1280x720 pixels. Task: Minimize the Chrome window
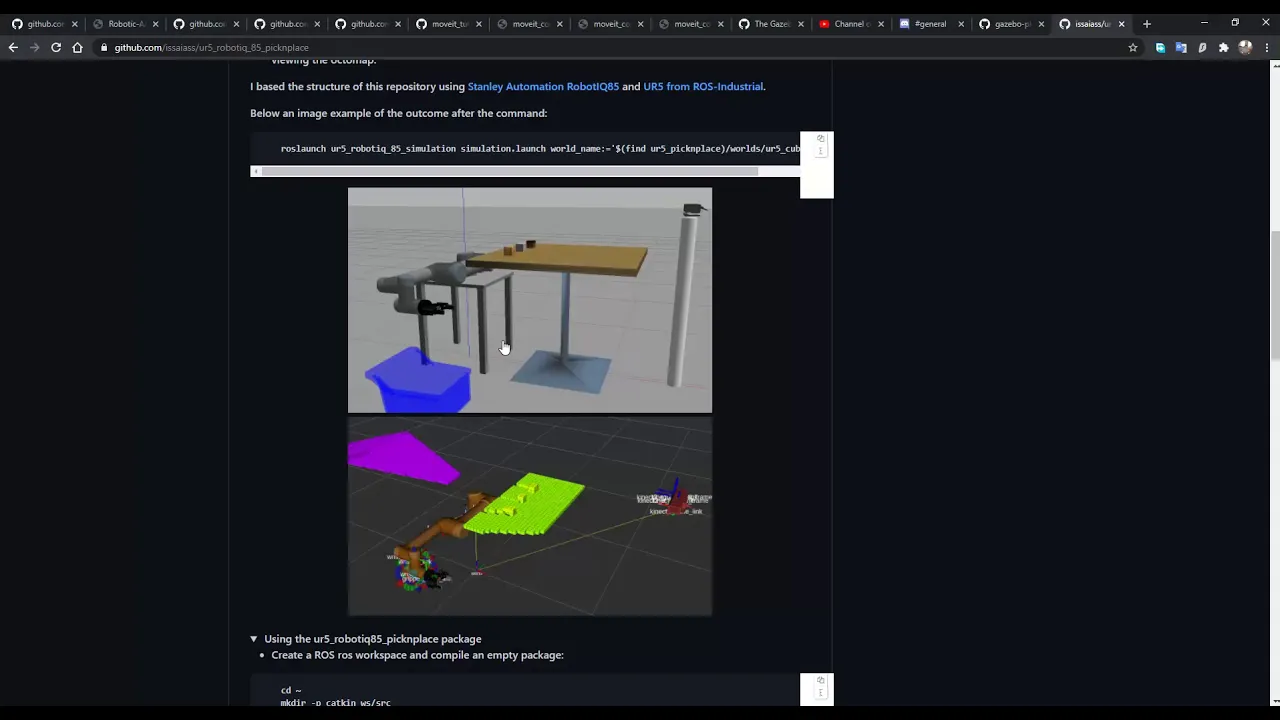[x=1204, y=23]
